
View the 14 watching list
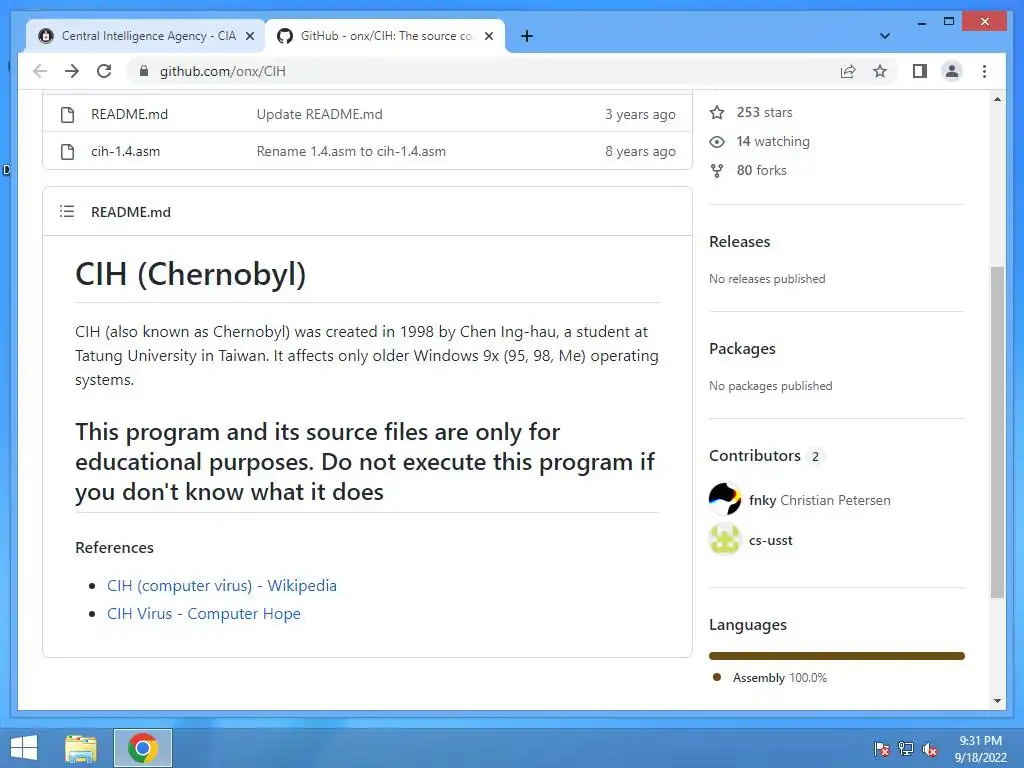coord(773,142)
